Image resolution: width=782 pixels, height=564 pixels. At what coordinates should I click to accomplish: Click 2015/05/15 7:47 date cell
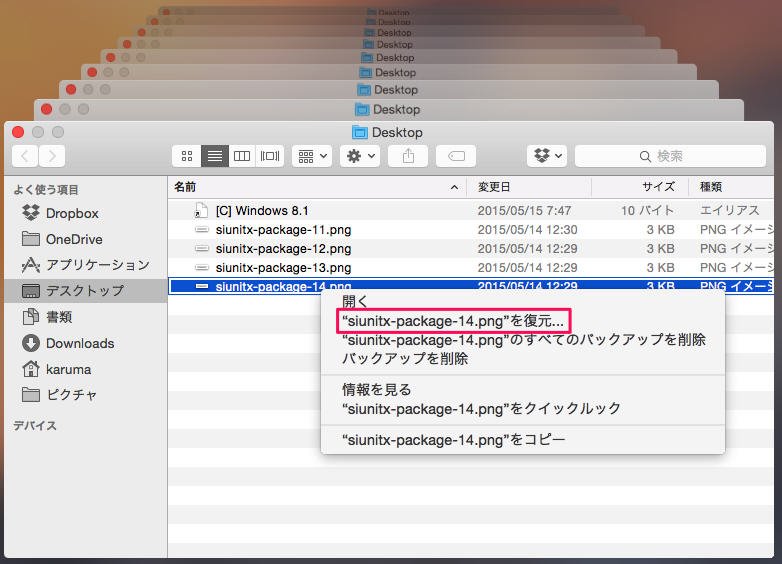[524, 210]
